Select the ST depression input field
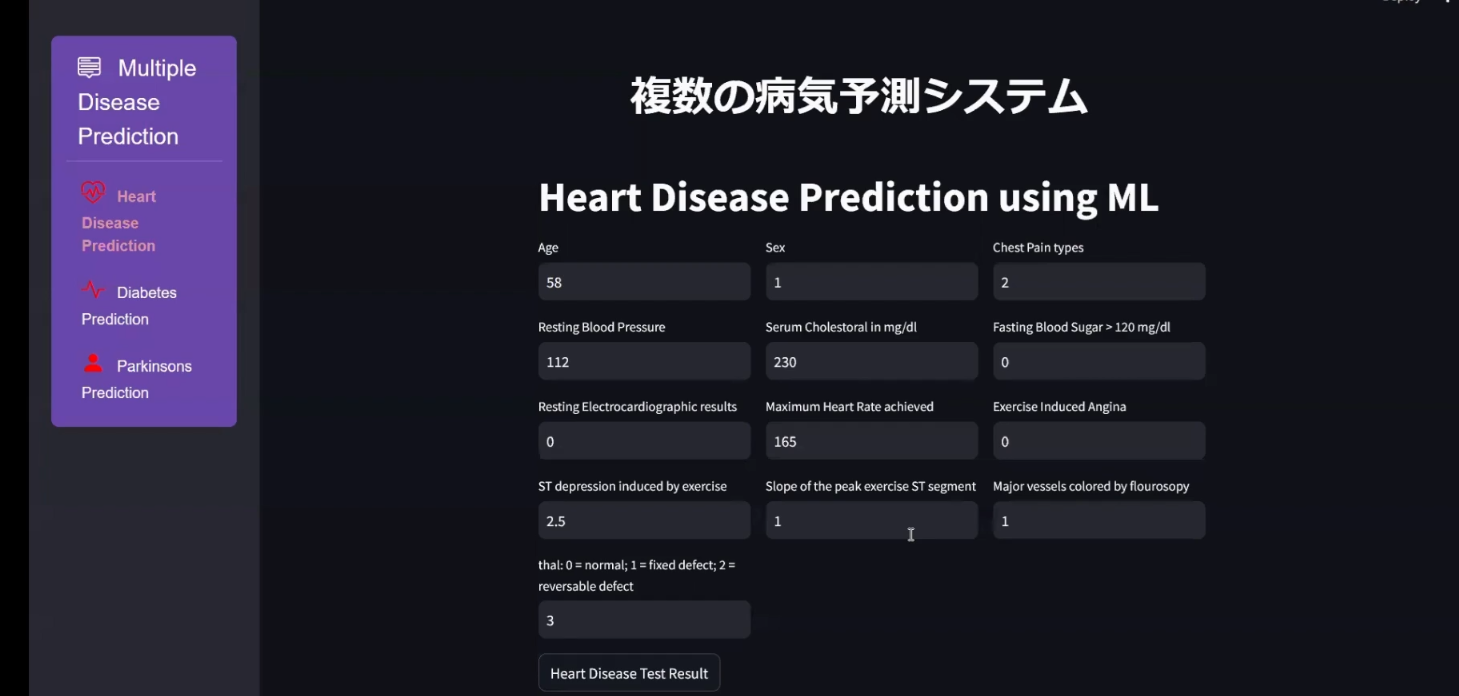 coord(644,521)
